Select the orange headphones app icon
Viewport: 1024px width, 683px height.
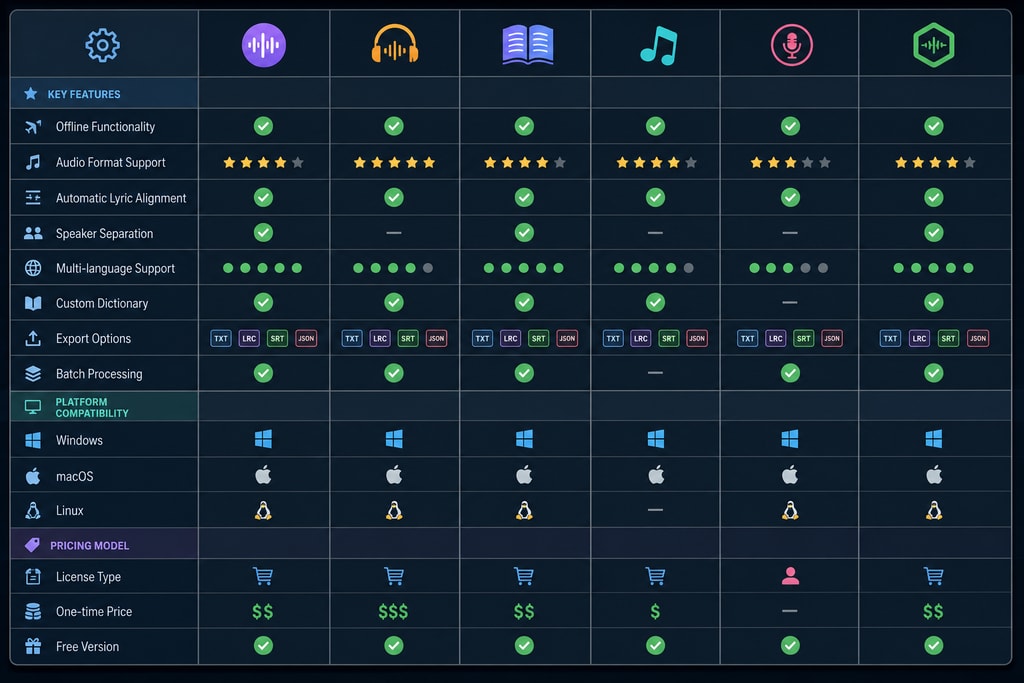pyautogui.click(x=394, y=44)
